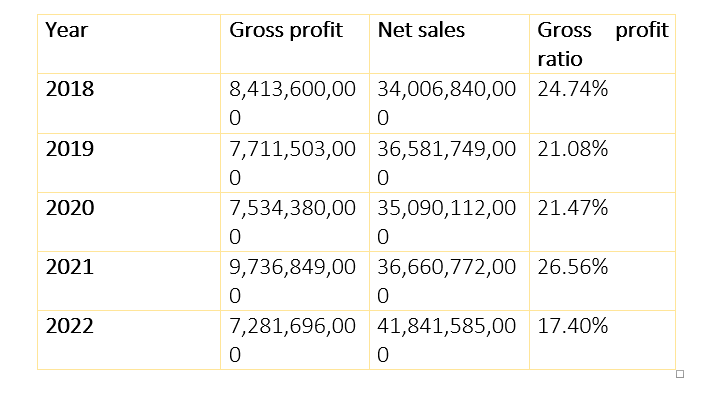Select the 2020 year cell
Viewport: 701px width, 397px height.
pyautogui.click(x=129, y=222)
